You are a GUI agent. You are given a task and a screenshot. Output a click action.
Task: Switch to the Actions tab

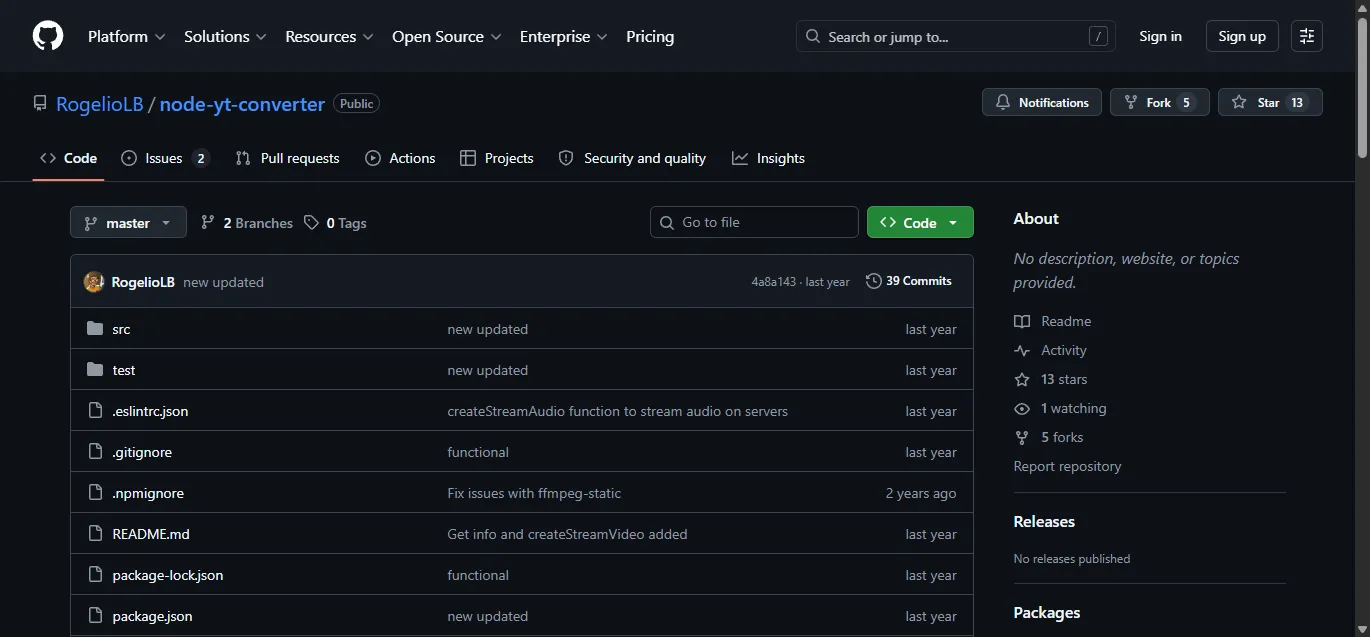pos(400,158)
